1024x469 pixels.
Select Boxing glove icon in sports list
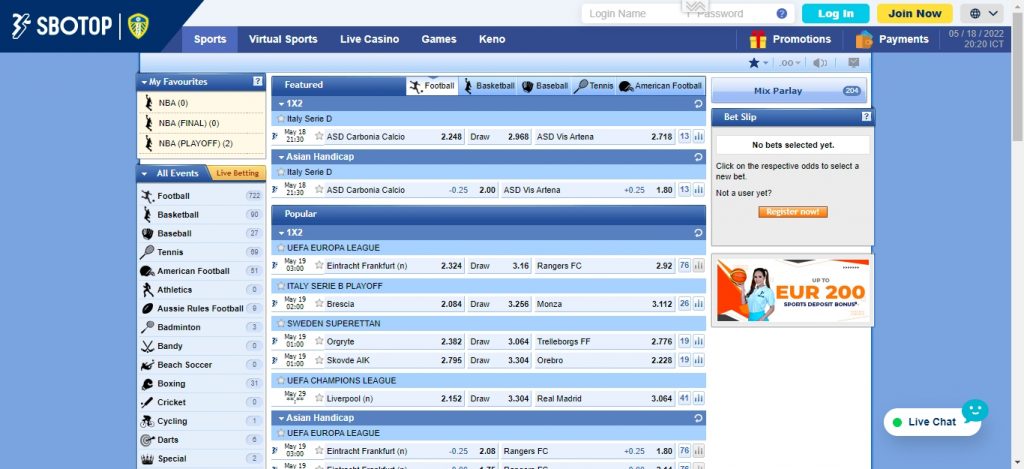(x=148, y=383)
